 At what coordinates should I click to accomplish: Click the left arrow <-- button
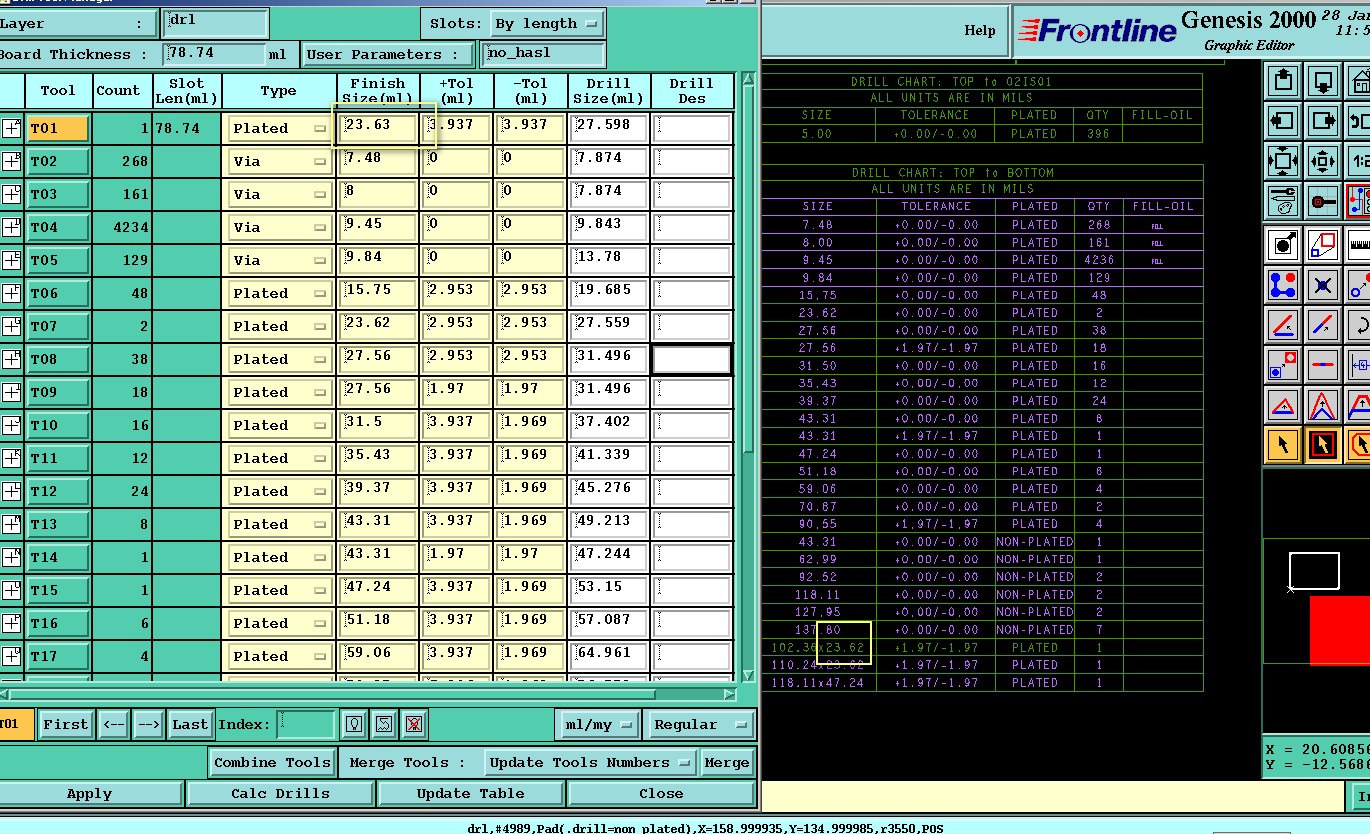click(113, 724)
